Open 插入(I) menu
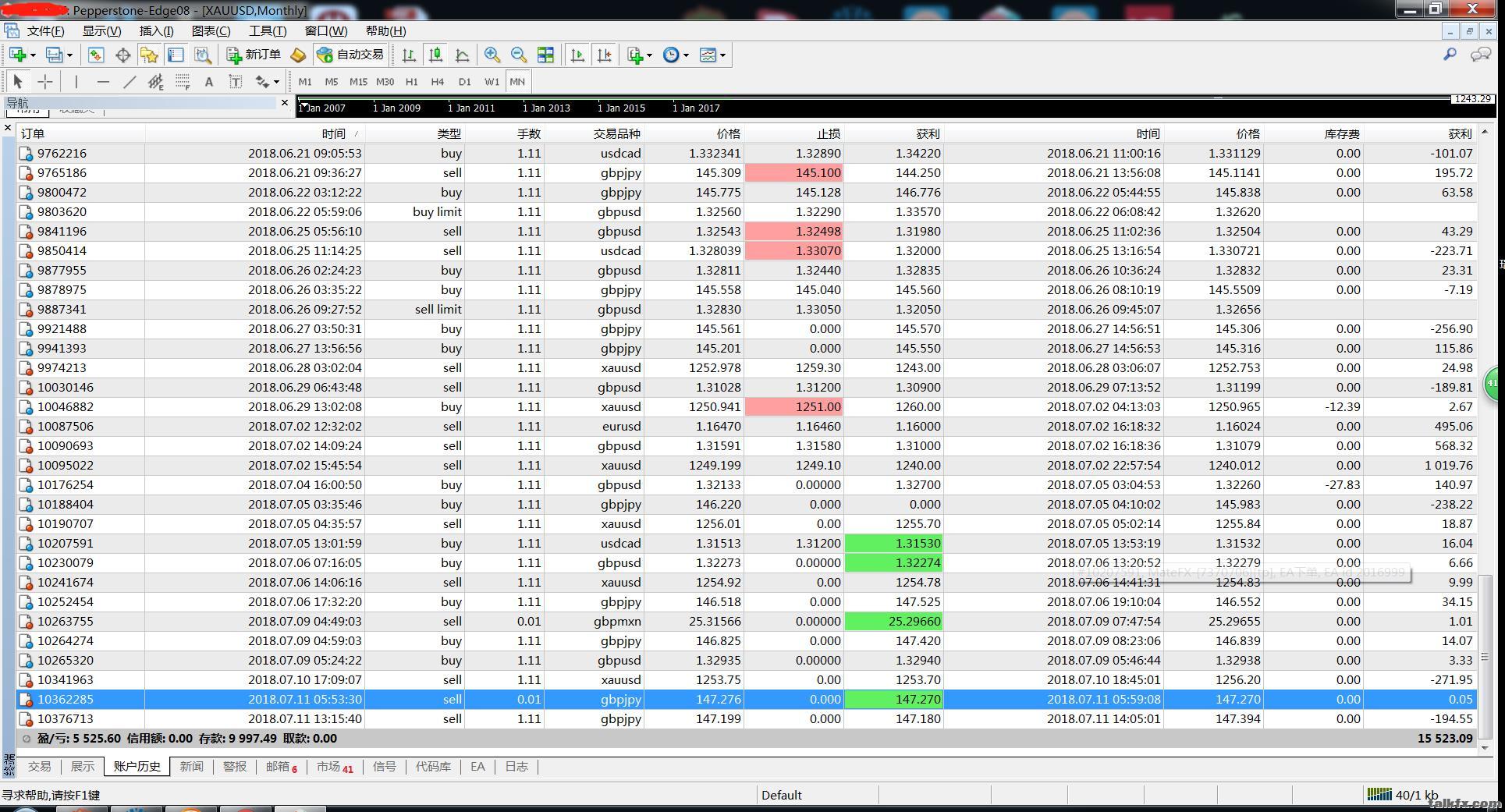The height and width of the screenshot is (812, 1505). (156, 30)
